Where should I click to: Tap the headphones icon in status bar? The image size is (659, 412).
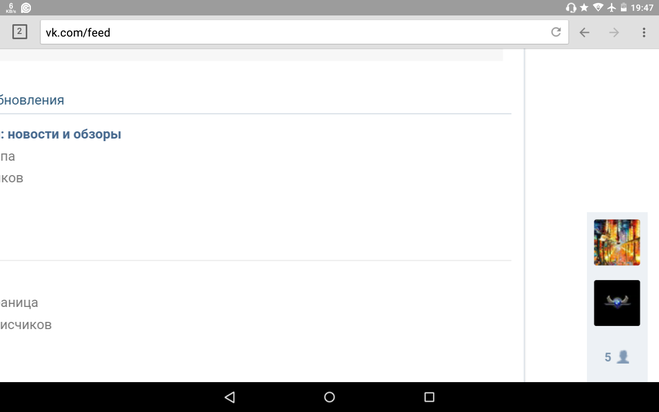[x=571, y=8]
